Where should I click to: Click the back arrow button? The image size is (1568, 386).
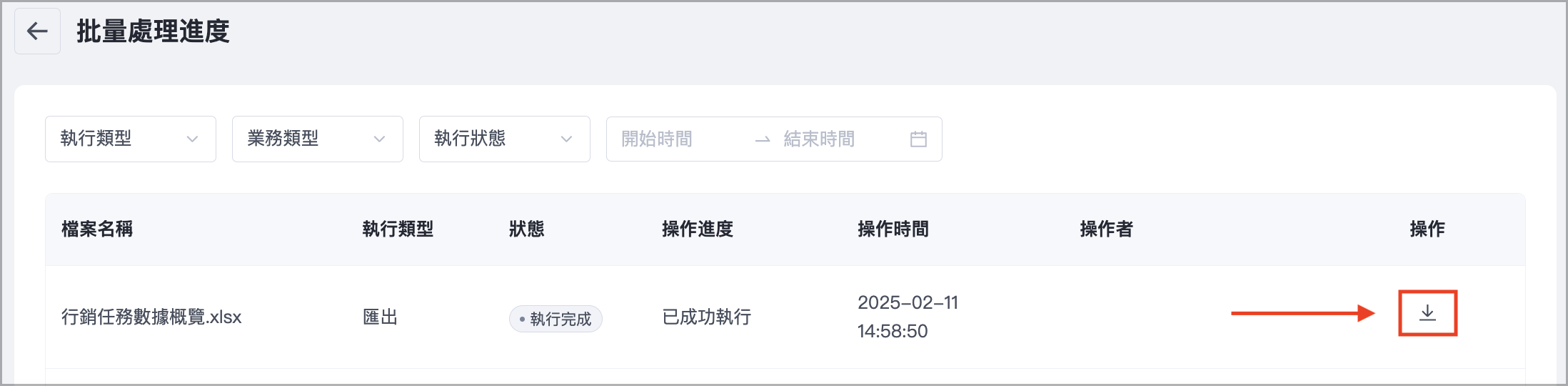click(37, 31)
